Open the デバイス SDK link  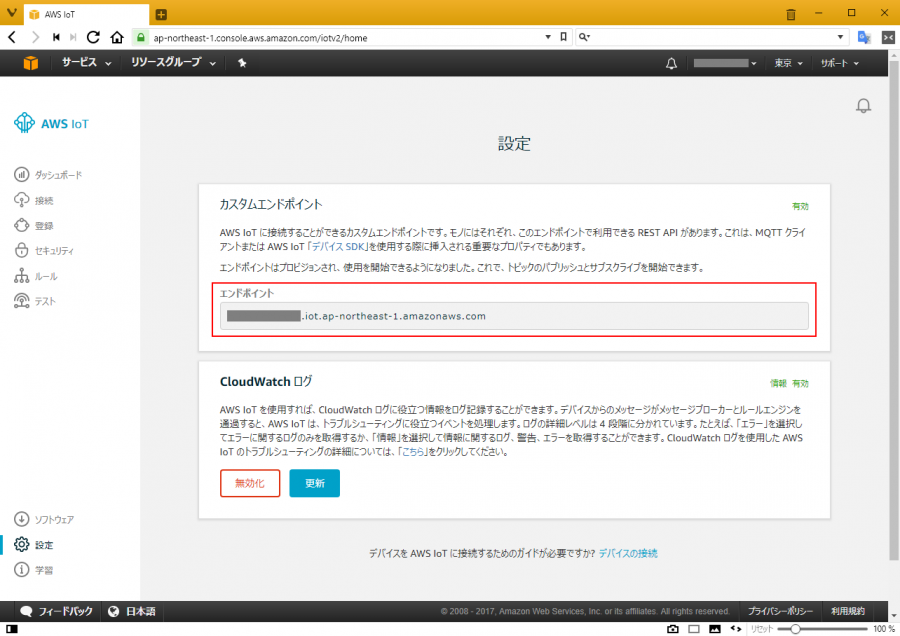[x=338, y=247]
